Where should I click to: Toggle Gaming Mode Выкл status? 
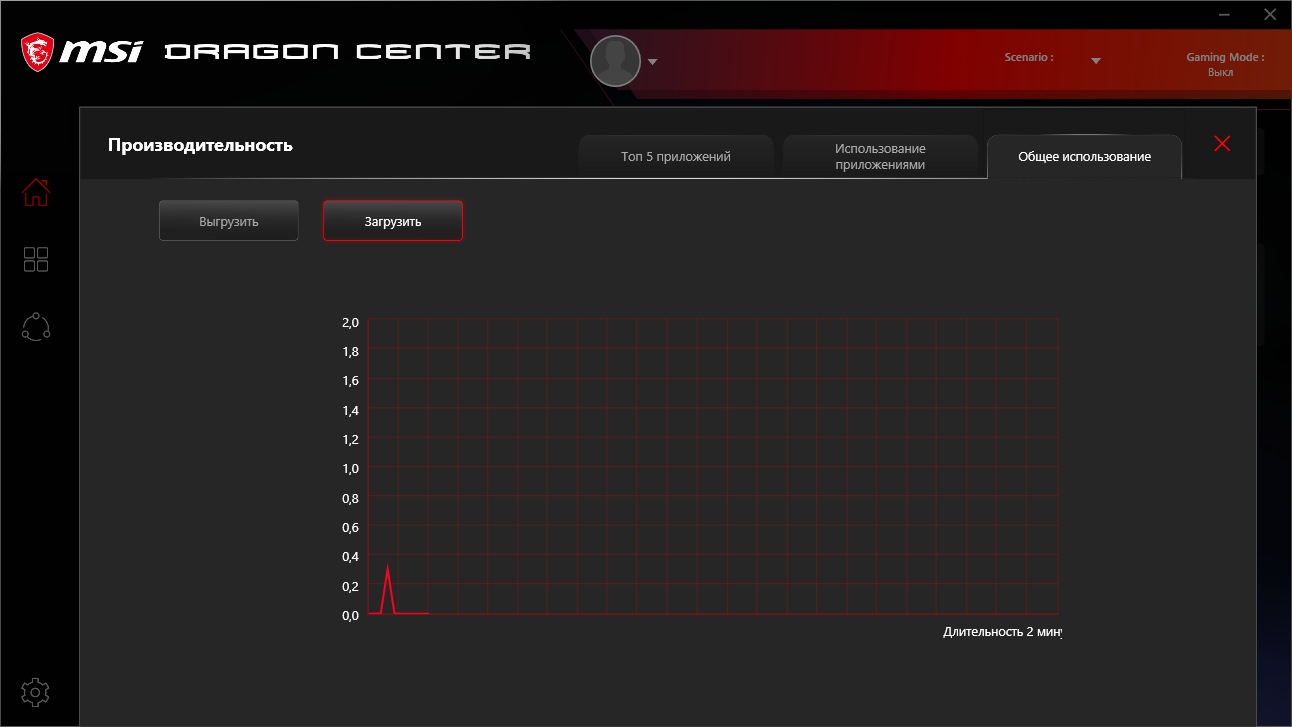[x=1220, y=72]
